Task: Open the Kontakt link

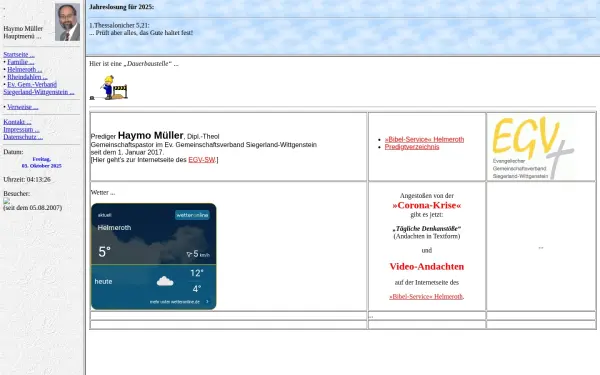Action: (17, 122)
